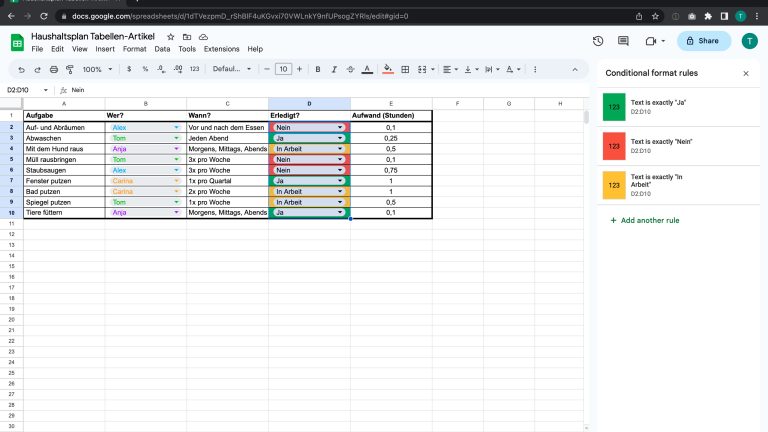
Task: Open the font family dropdown
Action: pos(231,69)
